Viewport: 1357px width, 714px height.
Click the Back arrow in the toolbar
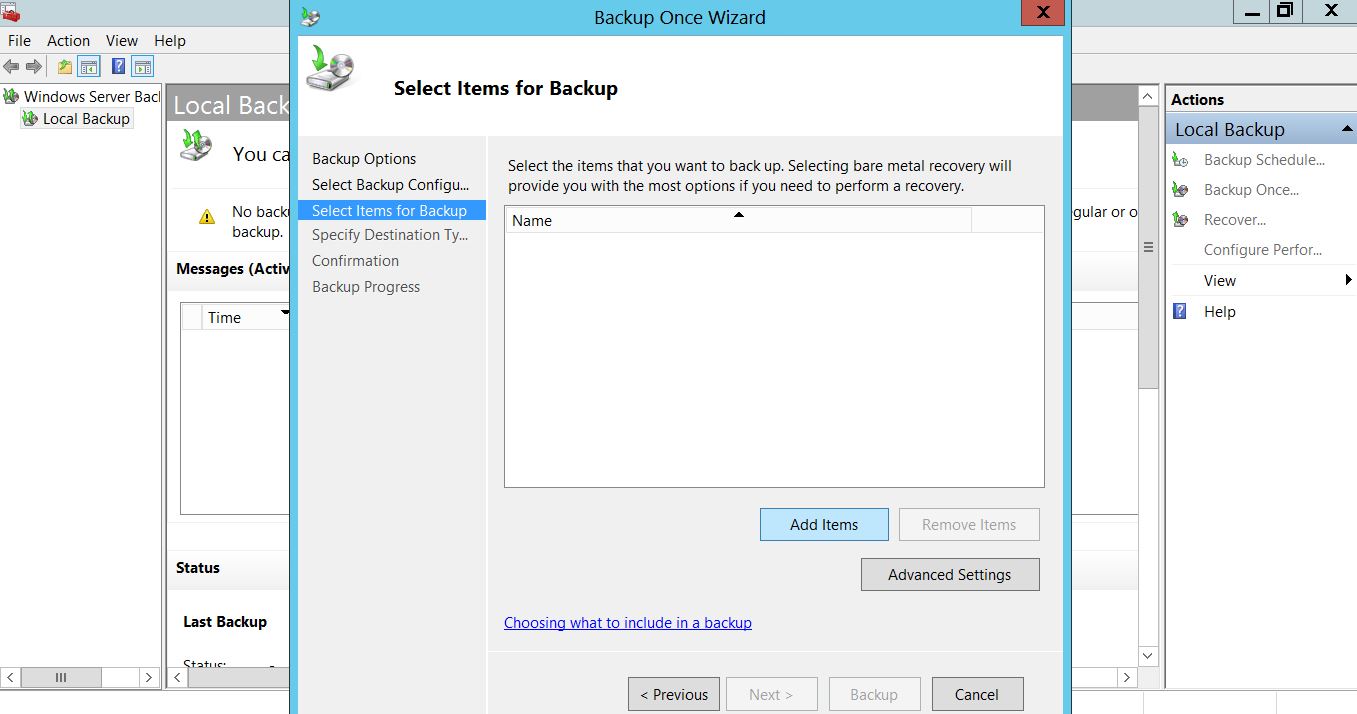tap(12, 67)
